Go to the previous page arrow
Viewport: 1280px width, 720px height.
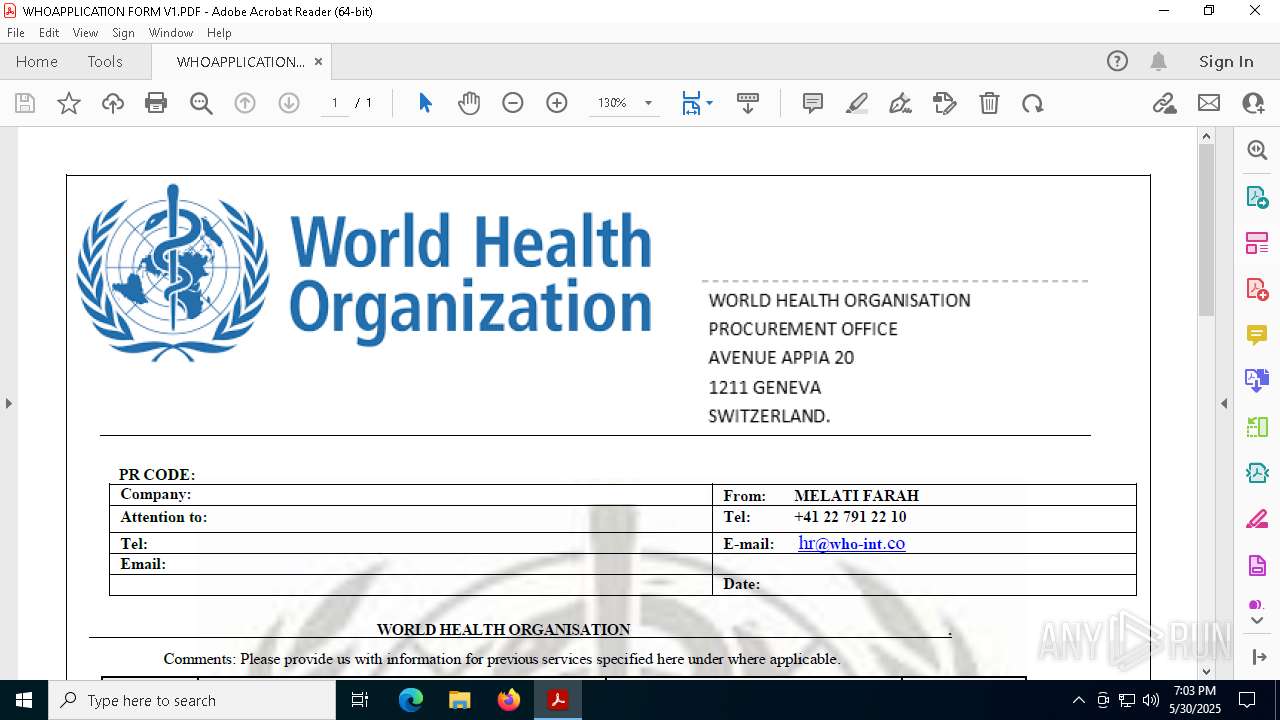pos(245,103)
